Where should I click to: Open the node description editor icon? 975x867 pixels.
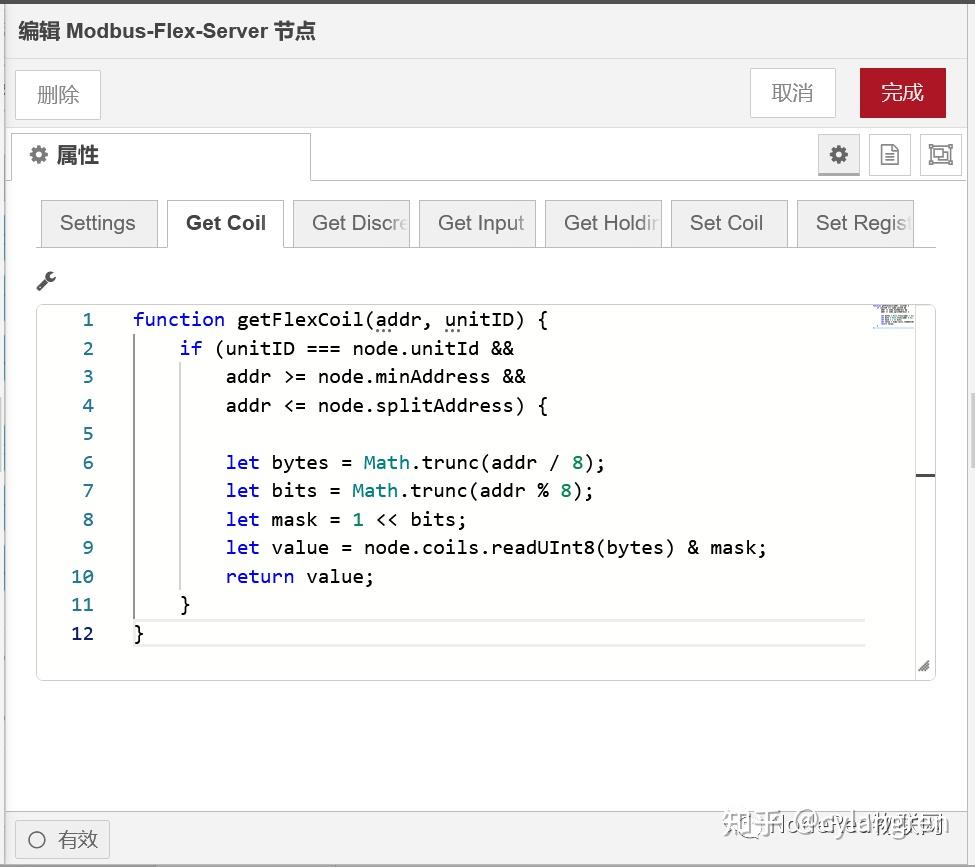tap(889, 155)
